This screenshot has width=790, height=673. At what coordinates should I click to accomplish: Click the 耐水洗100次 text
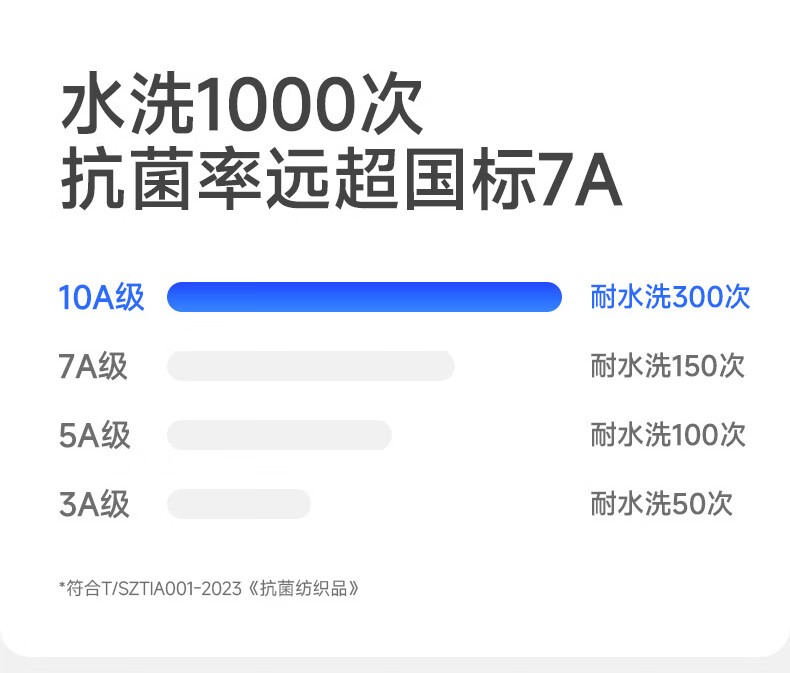point(668,435)
